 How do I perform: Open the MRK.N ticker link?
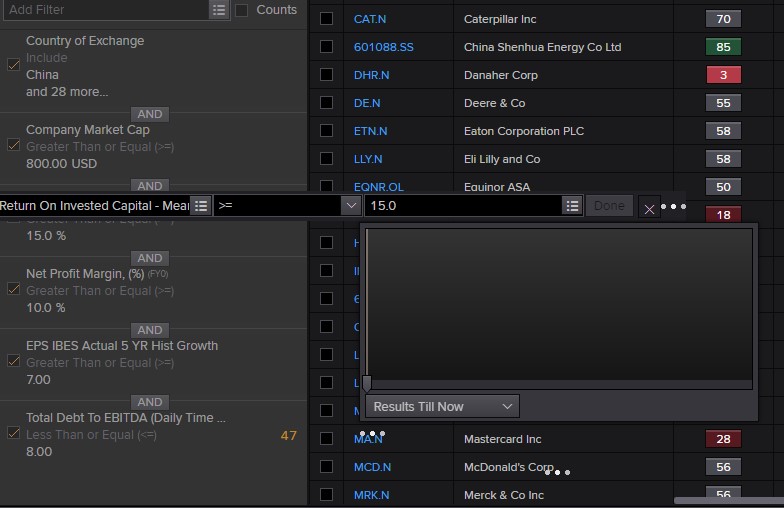click(x=372, y=495)
